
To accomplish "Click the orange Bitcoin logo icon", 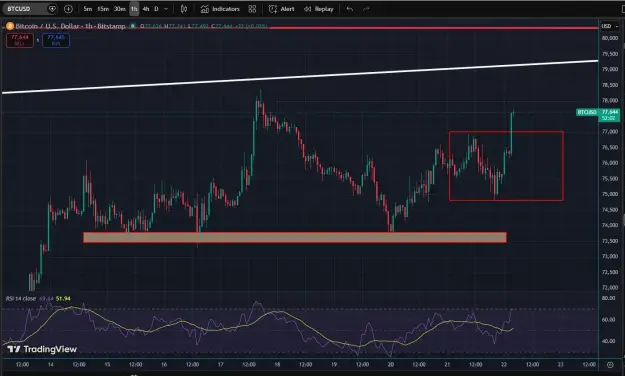I will click(x=10, y=26).
